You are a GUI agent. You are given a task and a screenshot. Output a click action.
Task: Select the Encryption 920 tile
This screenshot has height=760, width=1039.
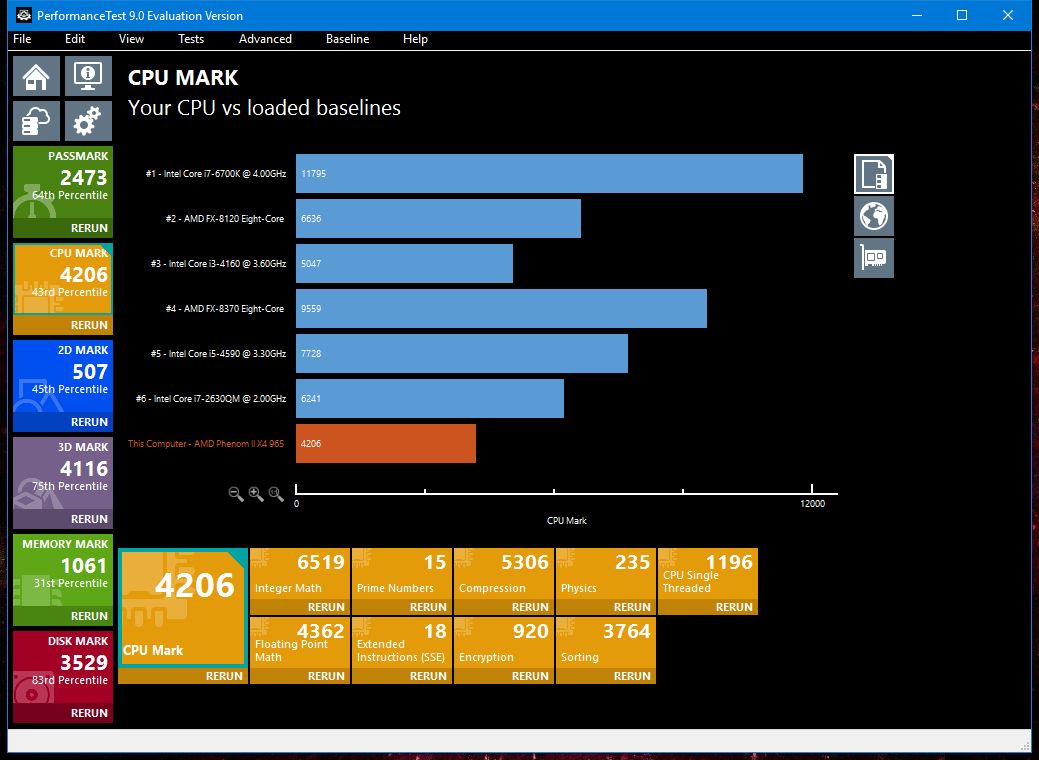504,643
